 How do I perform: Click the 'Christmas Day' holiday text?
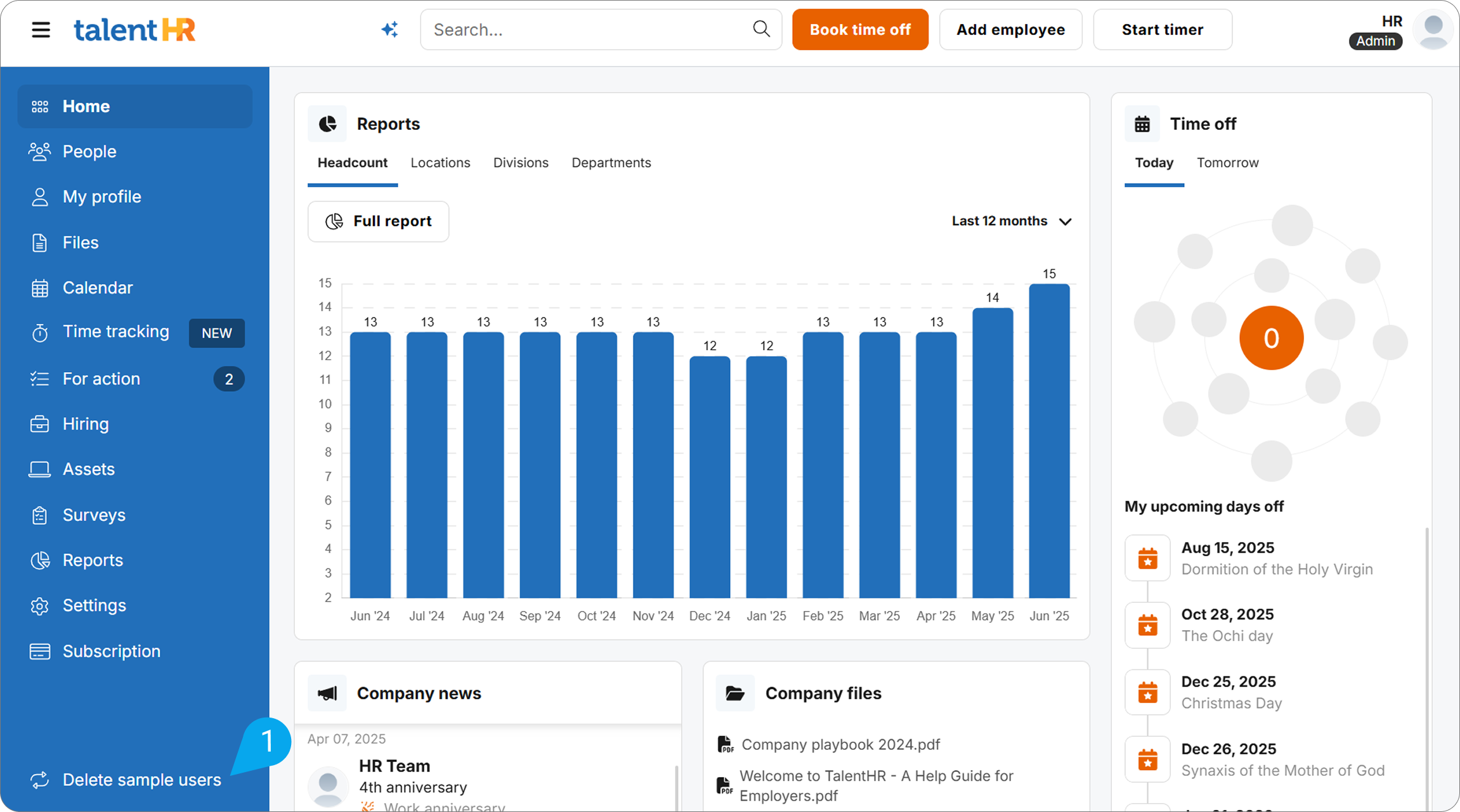1231,703
